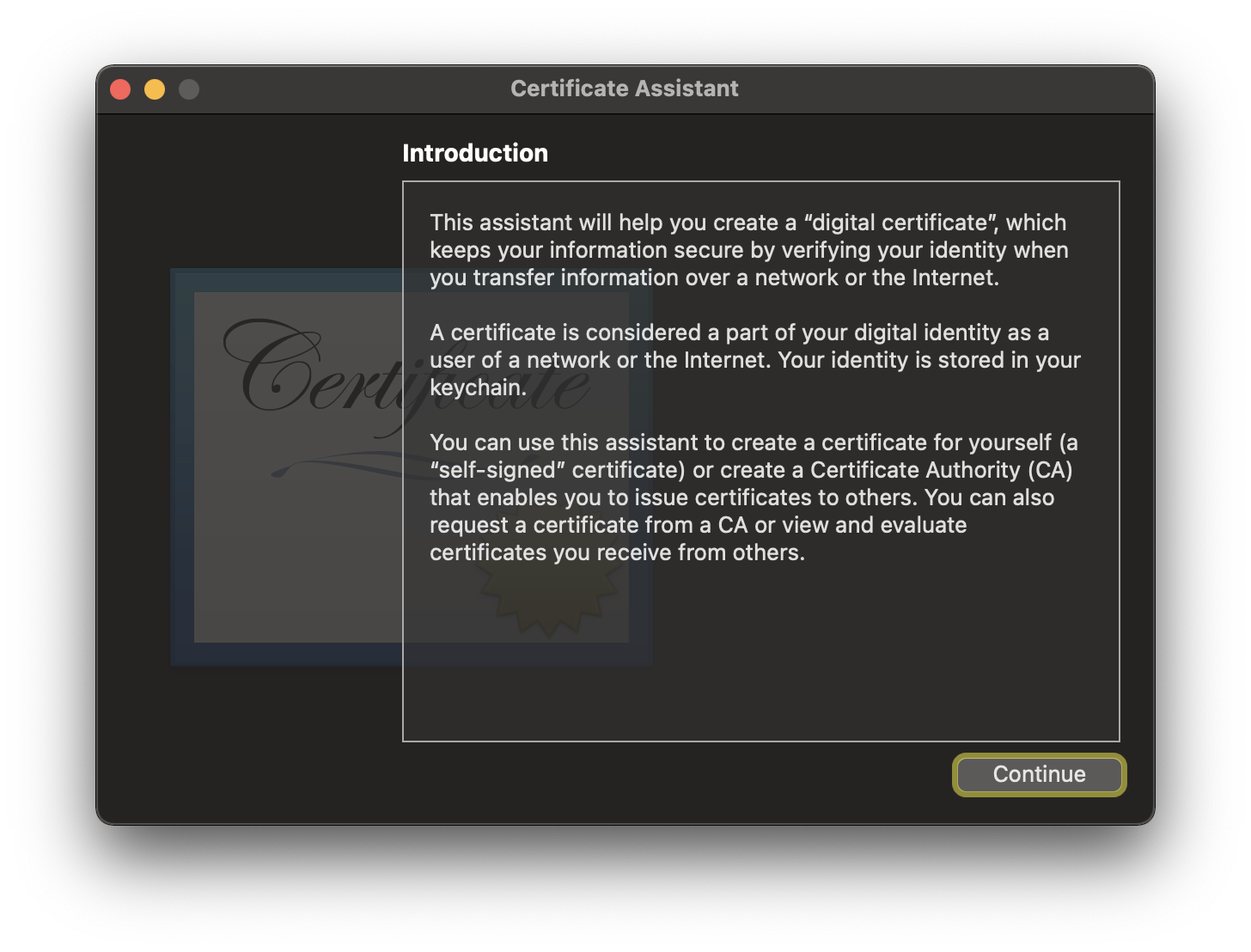The height and width of the screenshot is (952, 1251).
Task: Click the grayed-out zoom window button
Action: pyautogui.click(x=189, y=89)
